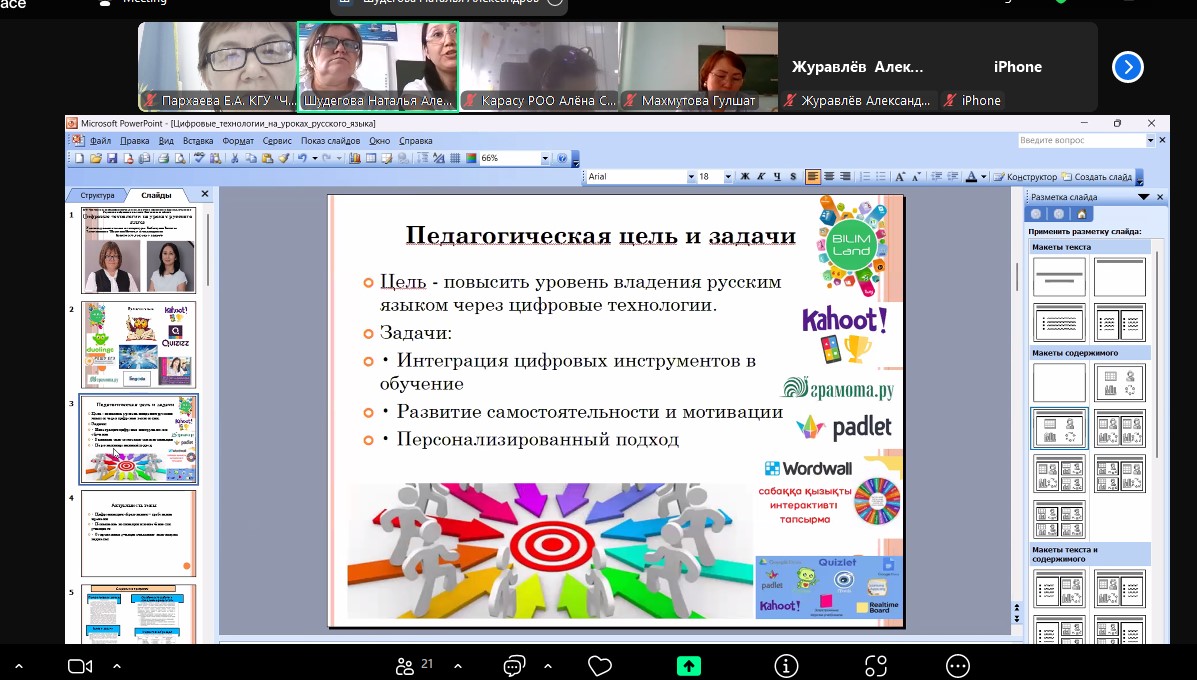
Task: Open the Arial font name dropdown
Action: pyautogui.click(x=691, y=177)
